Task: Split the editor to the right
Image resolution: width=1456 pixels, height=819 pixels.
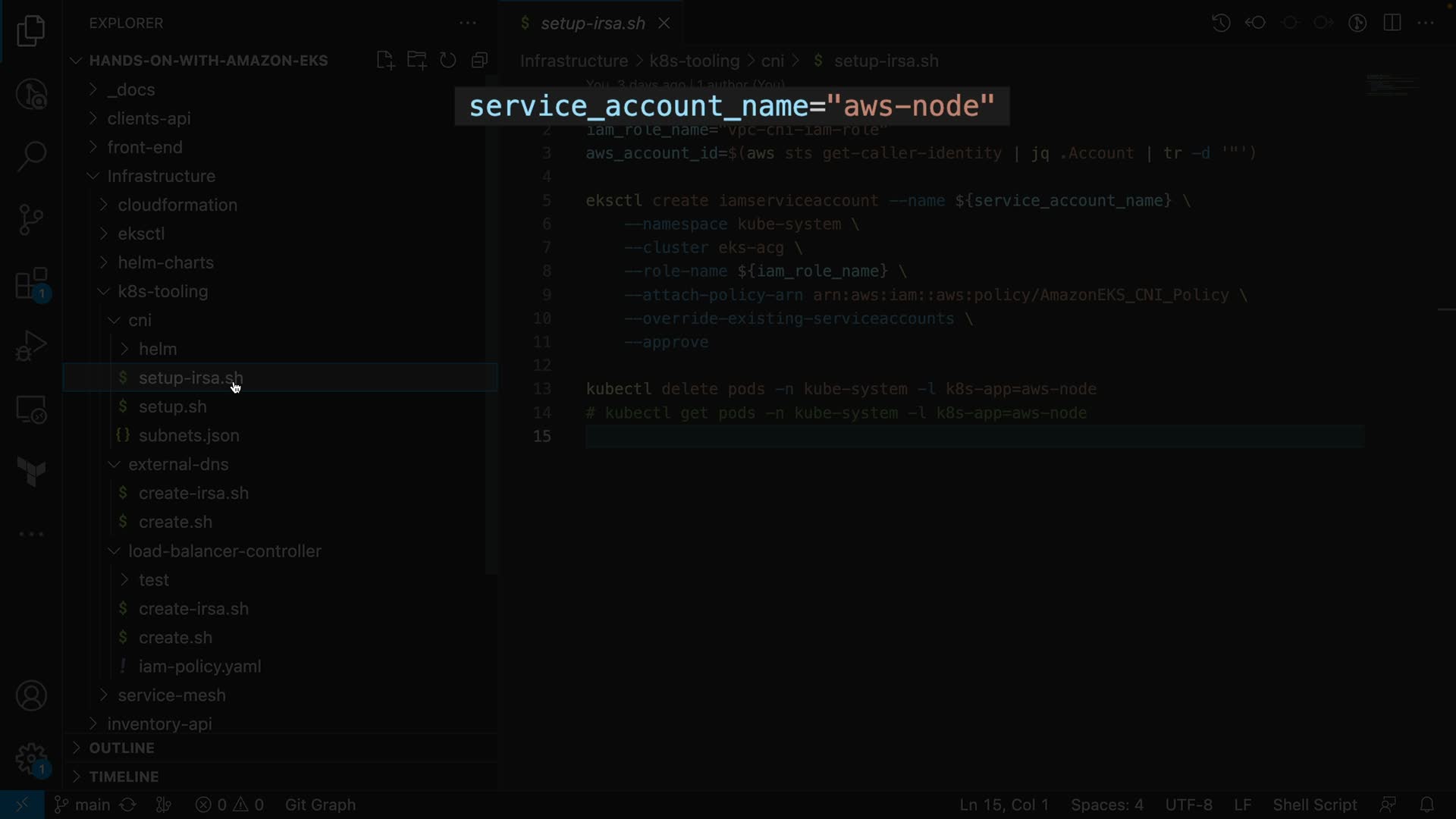Action: click(1392, 23)
